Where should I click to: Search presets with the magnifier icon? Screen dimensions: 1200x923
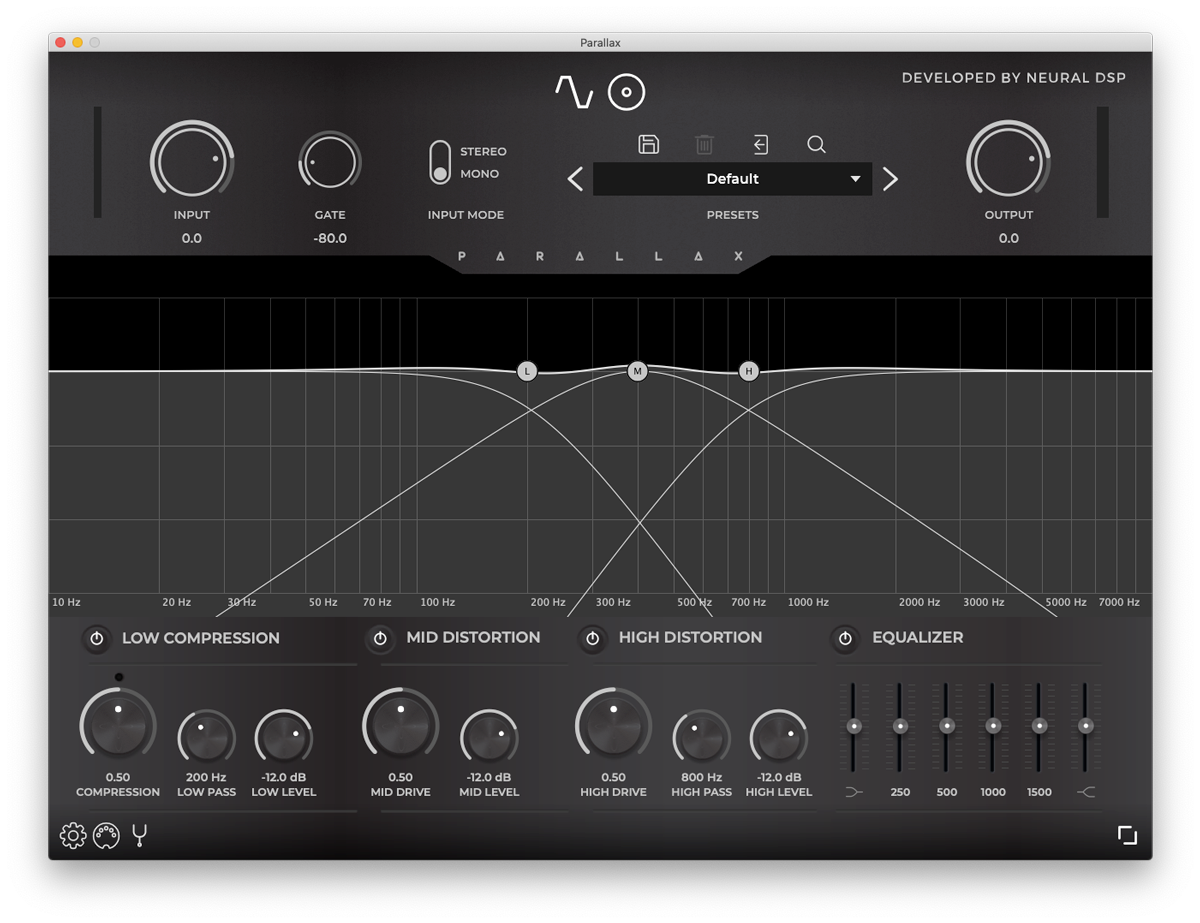point(816,144)
